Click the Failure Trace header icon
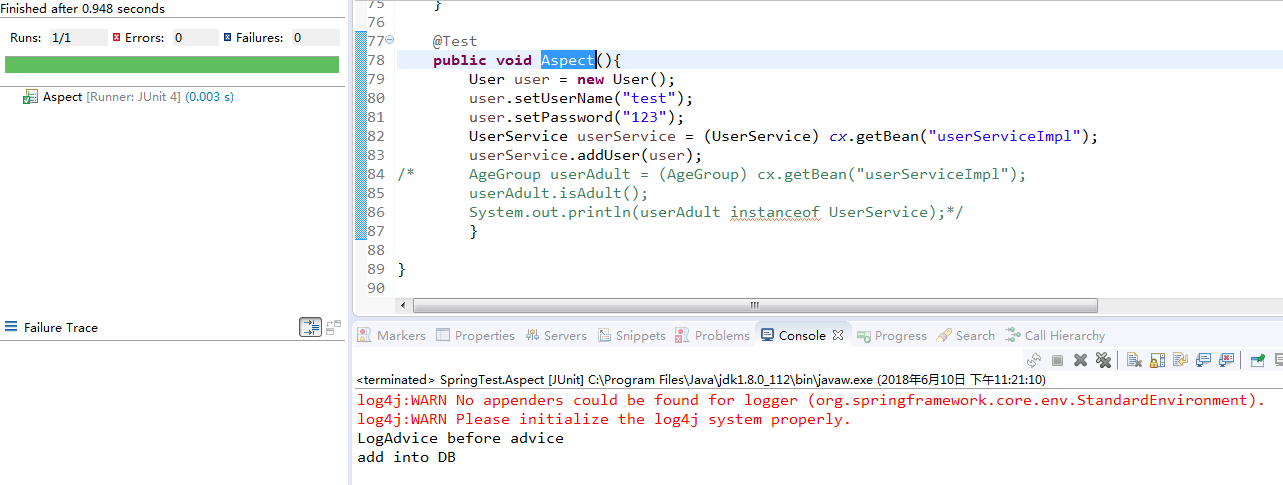 (x=11, y=327)
